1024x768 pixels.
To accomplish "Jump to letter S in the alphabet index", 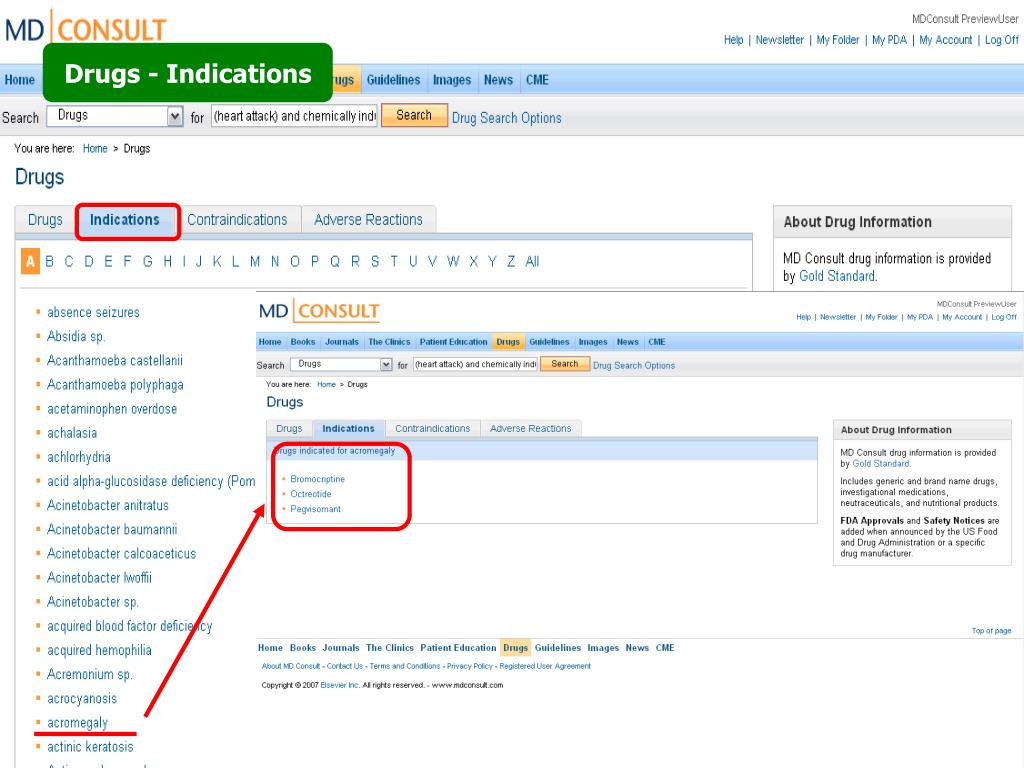I will (x=375, y=262).
